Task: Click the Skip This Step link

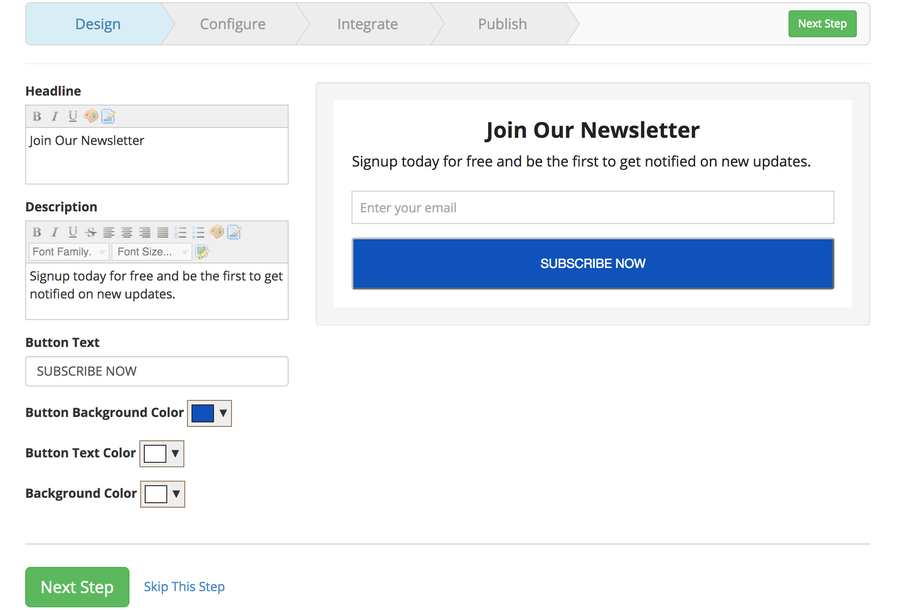Action: (184, 586)
